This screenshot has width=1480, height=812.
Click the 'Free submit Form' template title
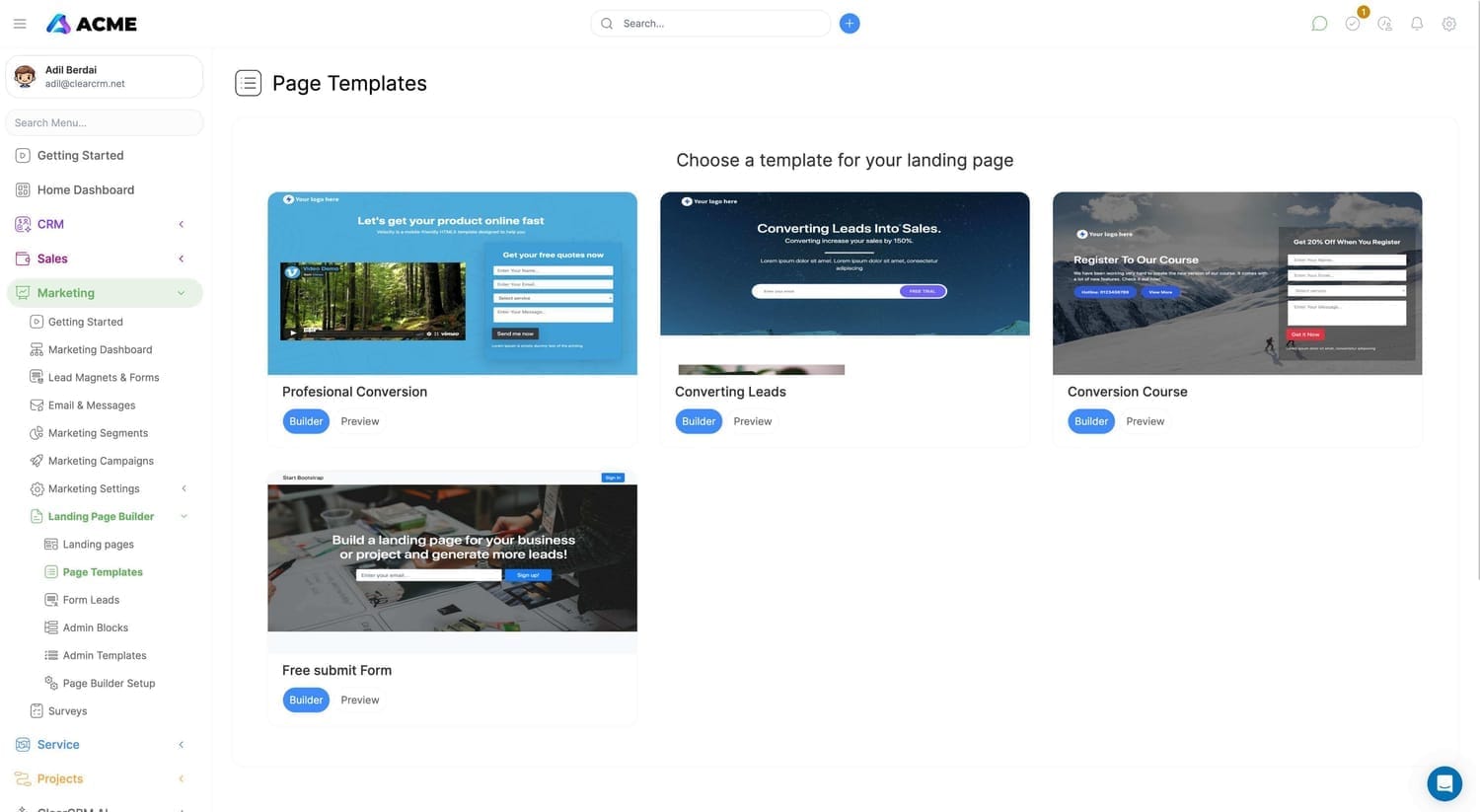point(336,671)
